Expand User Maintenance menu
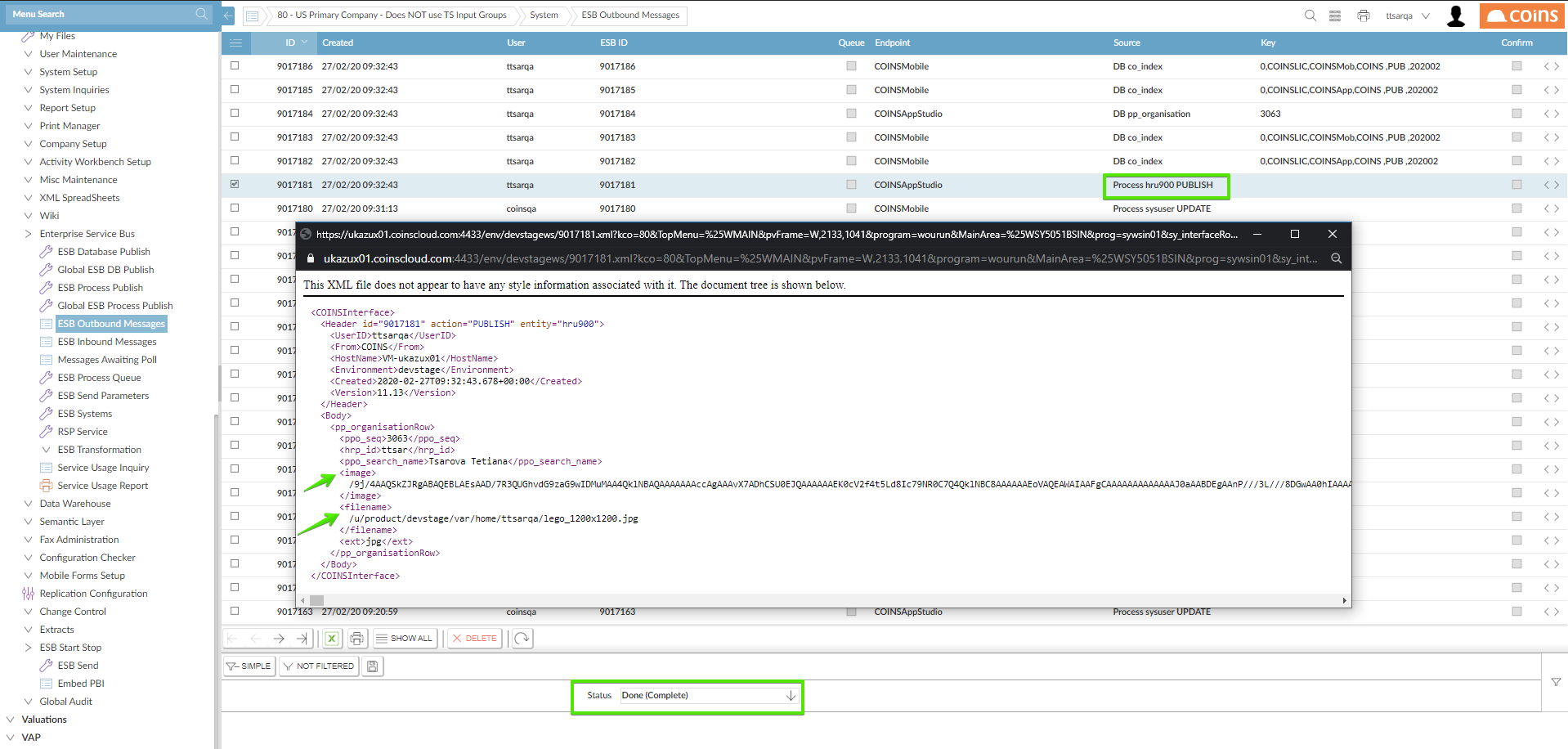 [29, 54]
